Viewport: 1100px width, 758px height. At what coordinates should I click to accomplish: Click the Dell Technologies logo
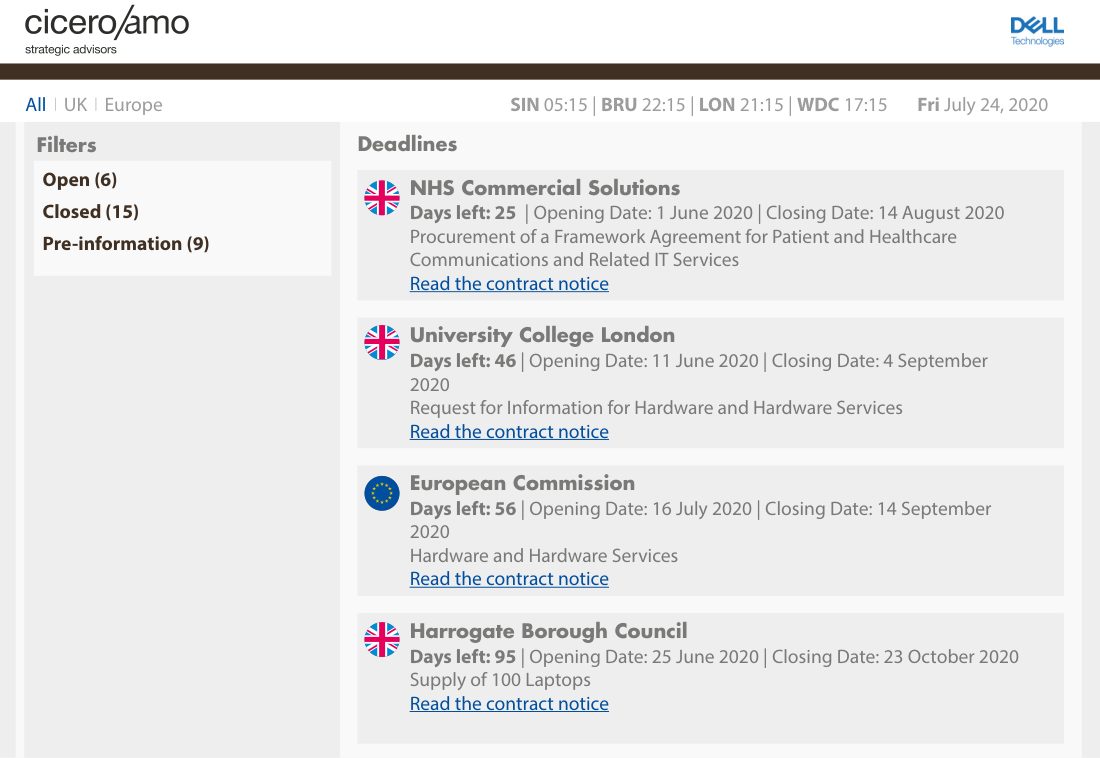tap(1037, 32)
